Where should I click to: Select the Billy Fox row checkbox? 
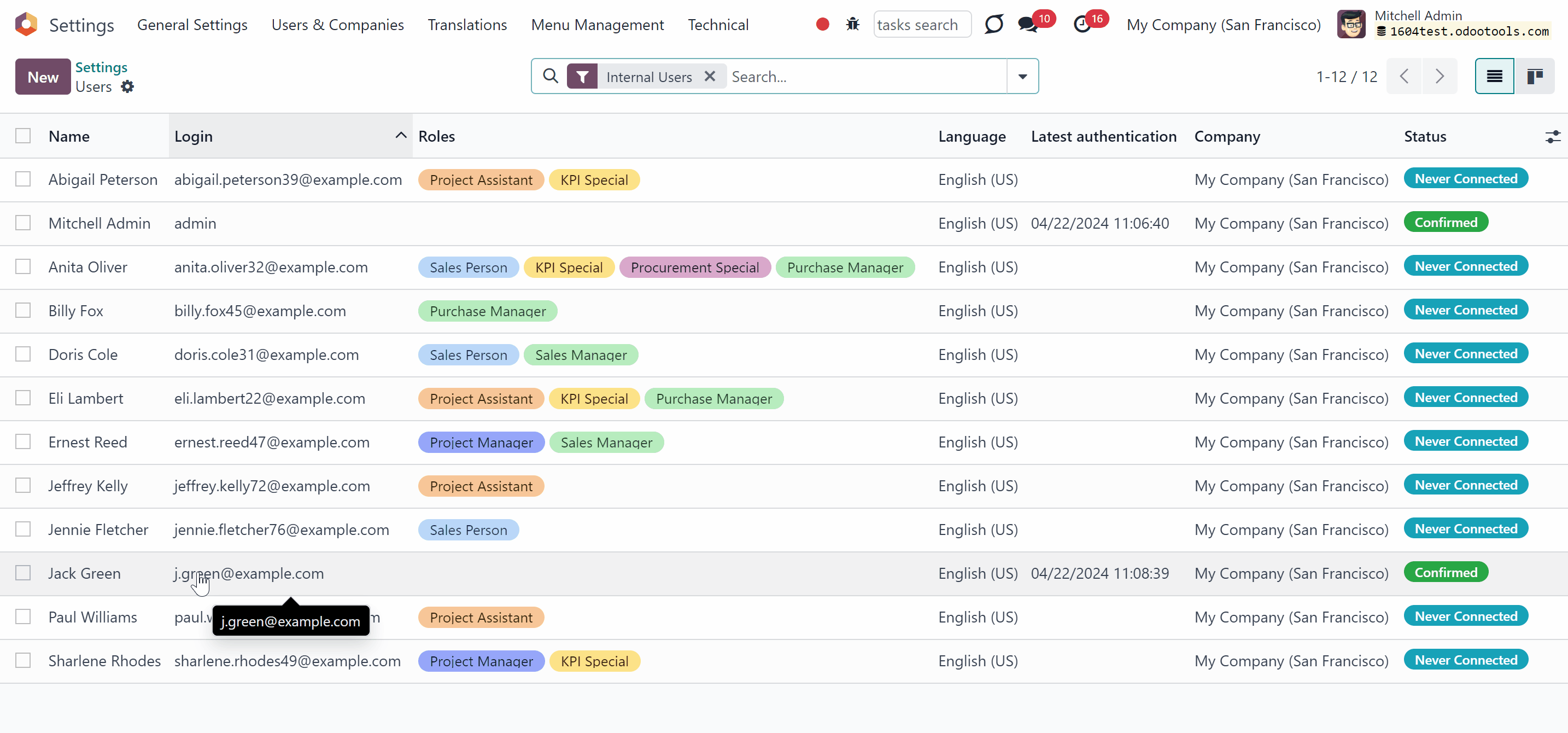(x=23, y=311)
